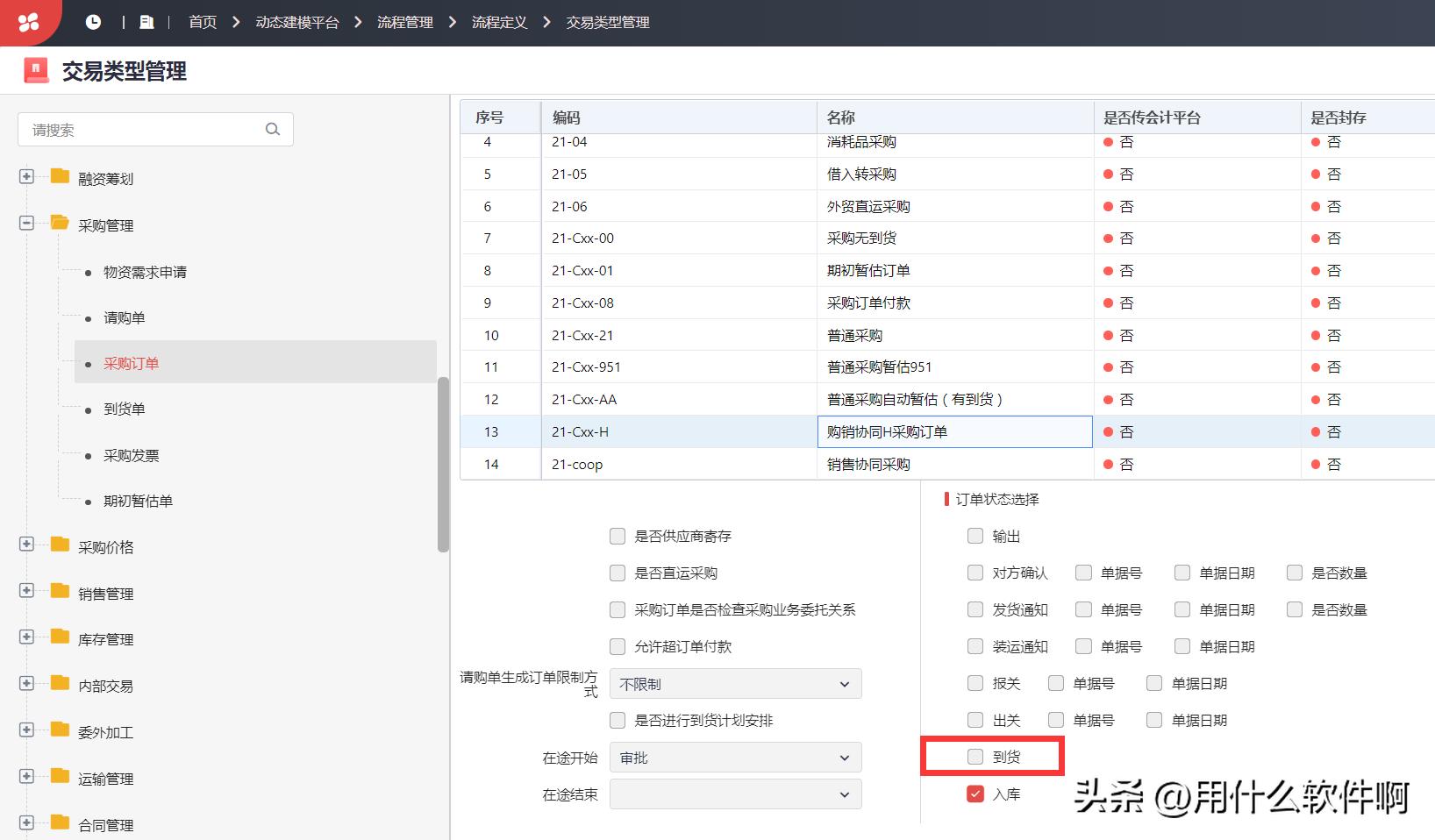1435x840 pixels.
Task: Click the 交易类型管理 page icon
Action: pyautogui.click(x=35, y=69)
